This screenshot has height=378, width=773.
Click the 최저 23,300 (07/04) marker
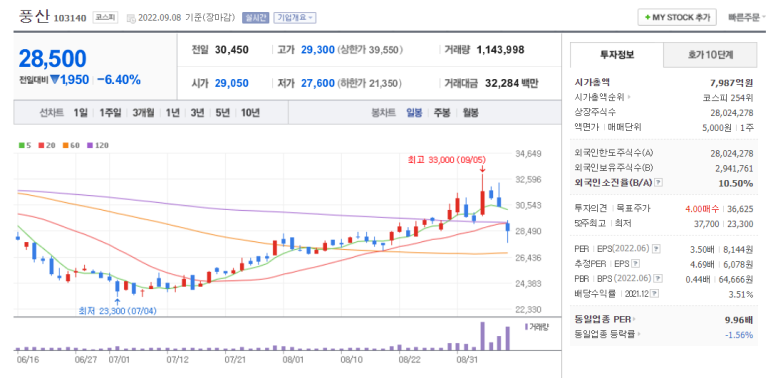(x=118, y=311)
